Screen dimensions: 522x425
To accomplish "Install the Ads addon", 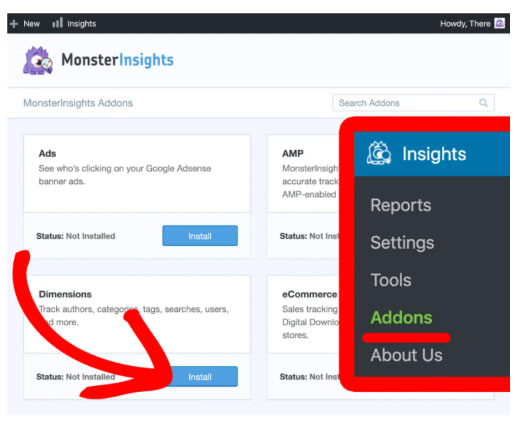I will coord(200,236).
